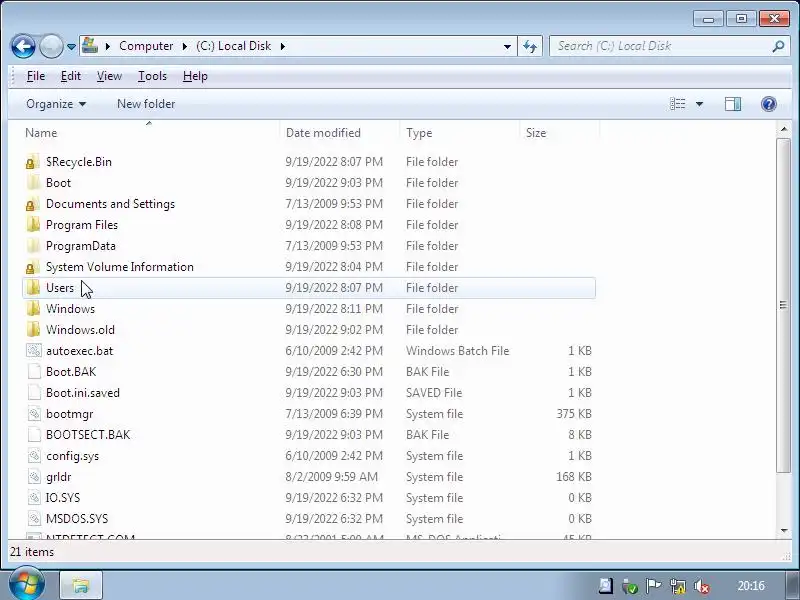Open the View menu
Image resolution: width=800 pixels, height=600 pixels.
coord(109,76)
